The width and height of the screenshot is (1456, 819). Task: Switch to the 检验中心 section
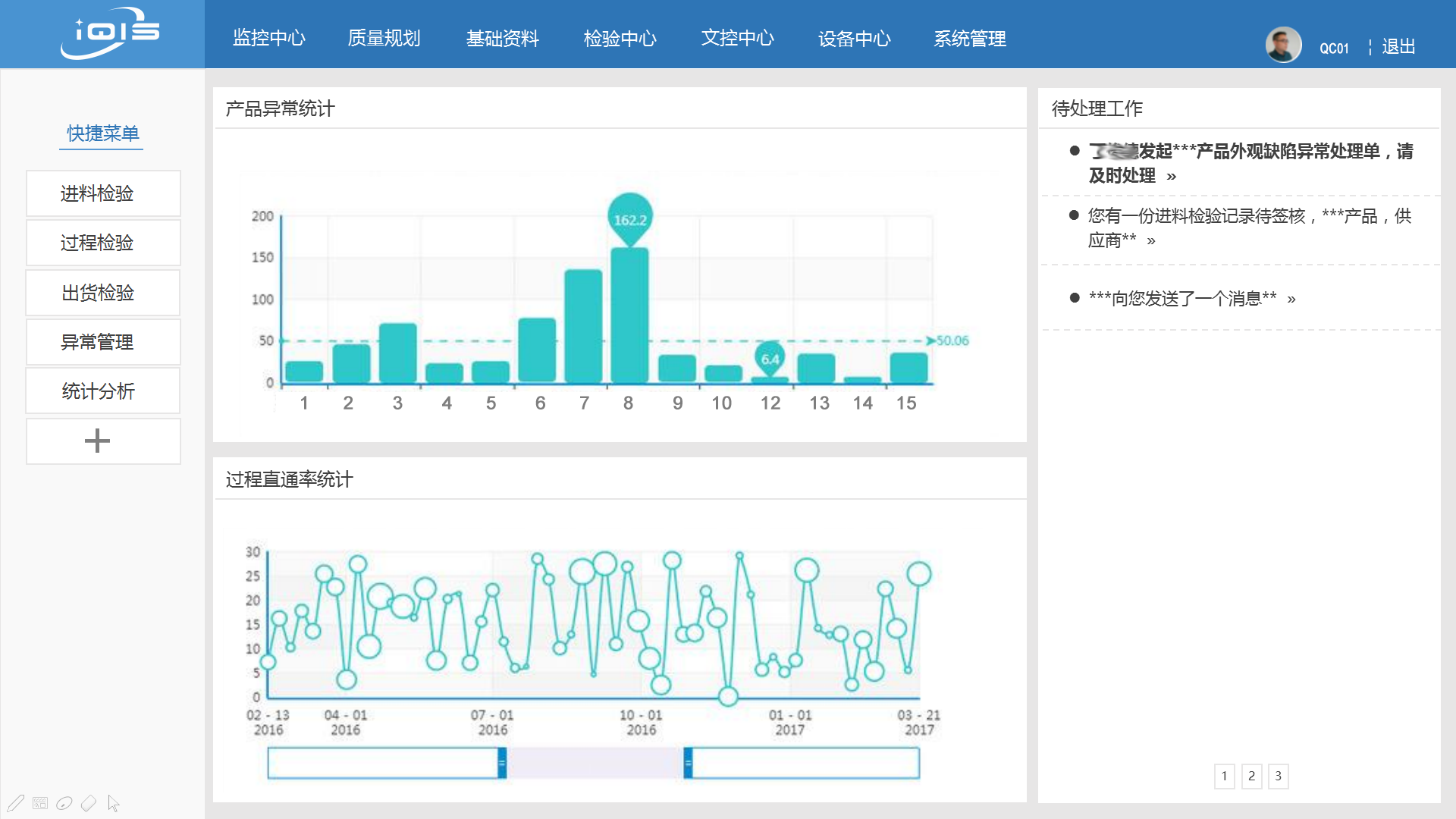(620, 39)
